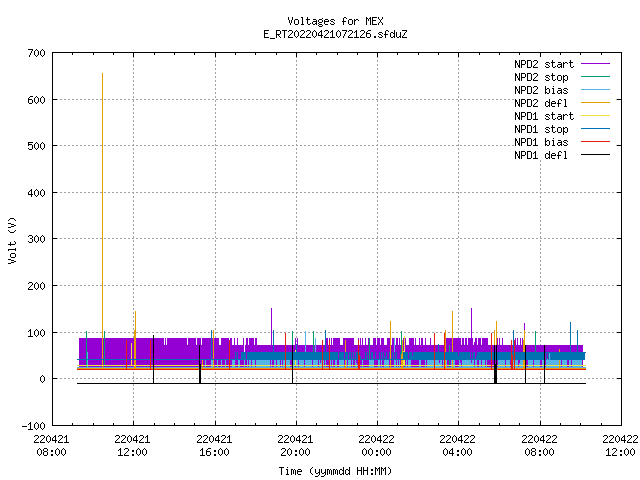Click the purple NPD2 start legend line
Image resolution: width=640 pixels, height=480 pixels.
(595, 64)
